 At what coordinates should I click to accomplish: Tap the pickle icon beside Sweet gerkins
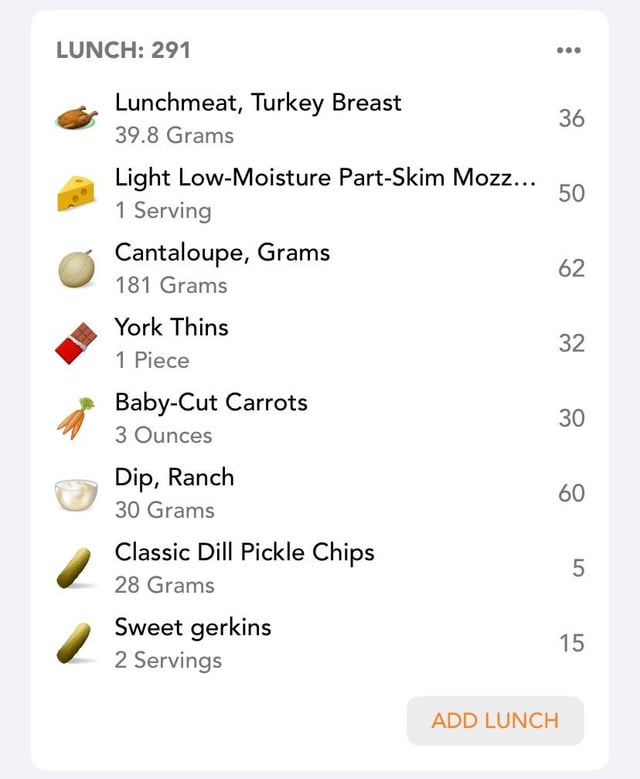[74, 643]
